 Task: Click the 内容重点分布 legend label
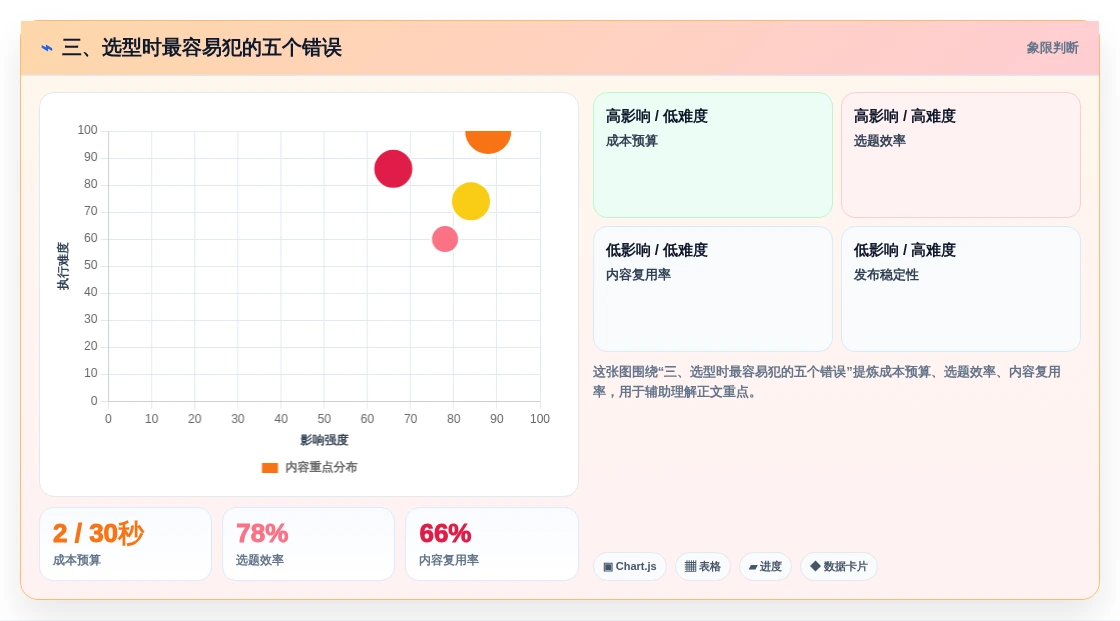pos(321,467)
